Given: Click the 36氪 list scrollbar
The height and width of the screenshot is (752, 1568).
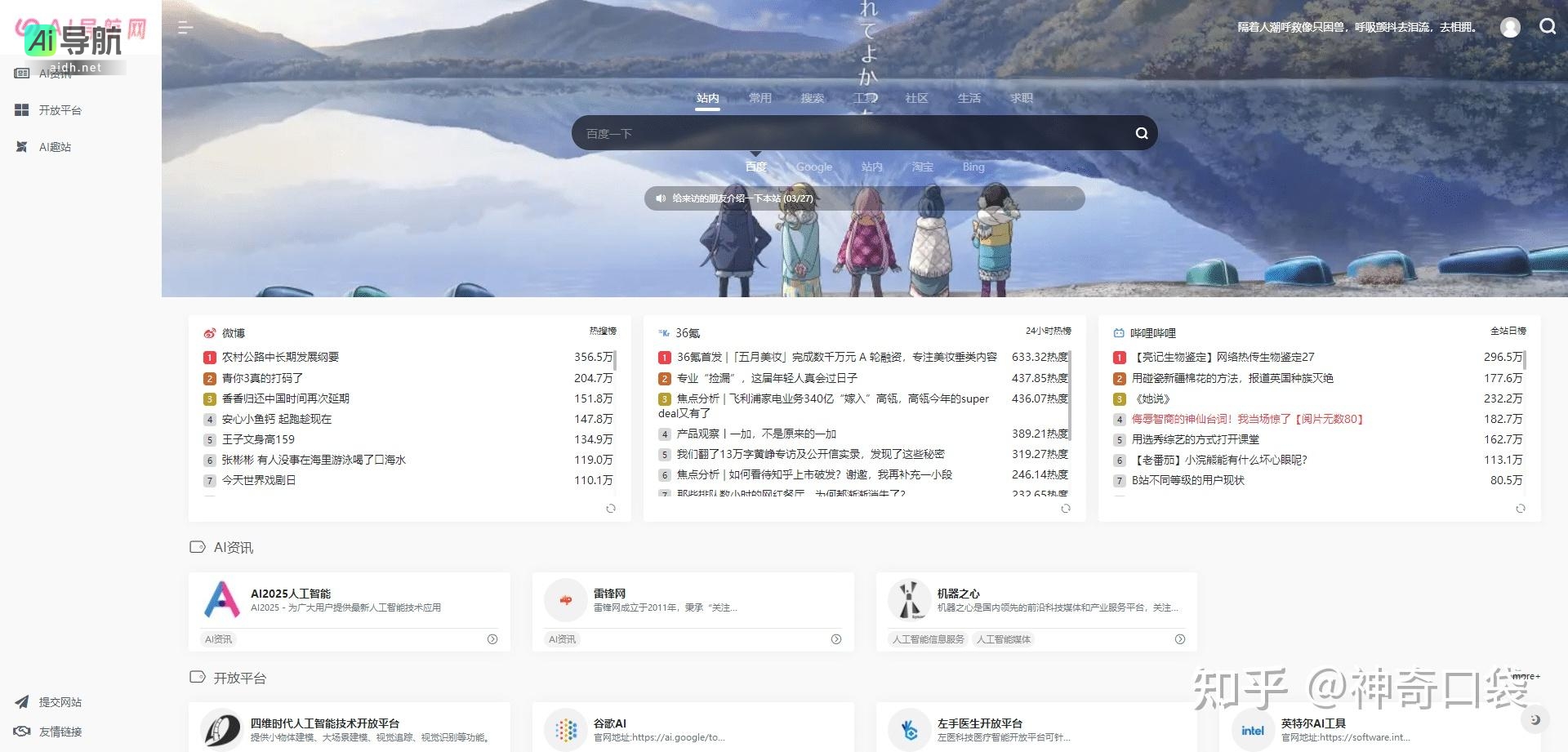Looking at the screenshot, I should [1069, 395].
